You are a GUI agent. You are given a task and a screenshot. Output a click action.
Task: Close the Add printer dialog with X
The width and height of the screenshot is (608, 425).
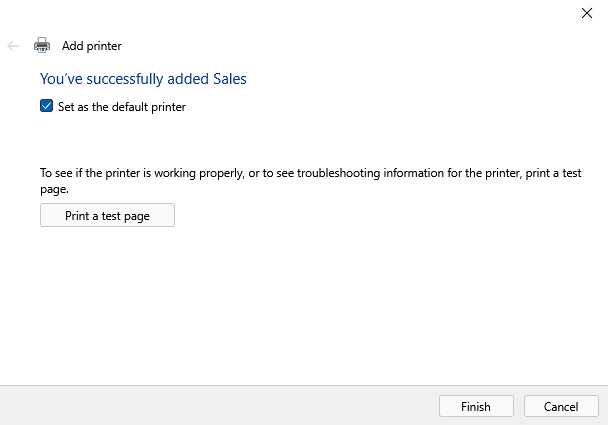click(587, 13)
